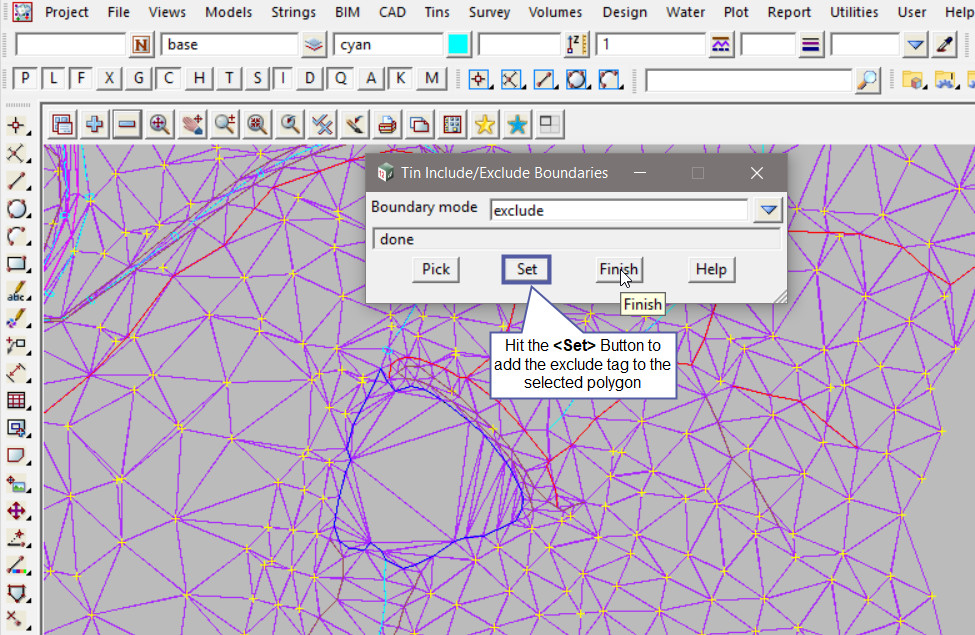This screenshot has height=635, width=975.
Task: Click the blue star icon
Action: [x=517, y=125]
